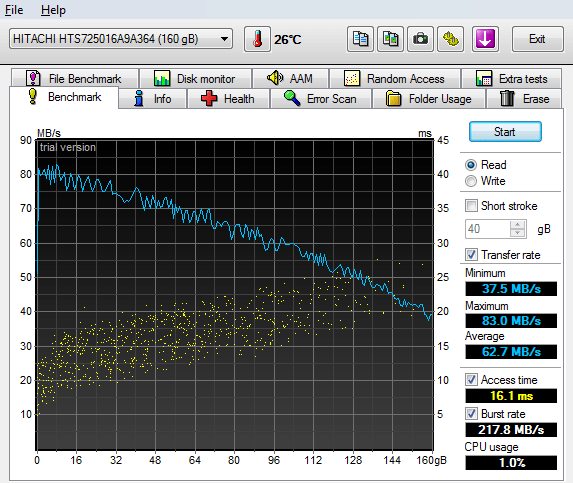Start the benchmark test

505,132
